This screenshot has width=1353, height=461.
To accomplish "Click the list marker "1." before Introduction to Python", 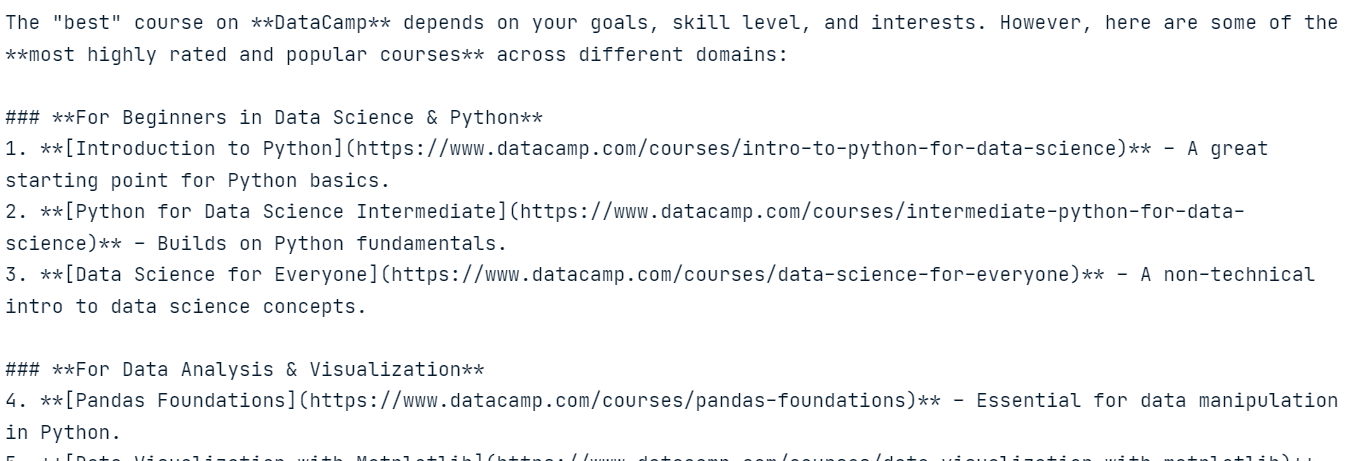I will (17, 149).
